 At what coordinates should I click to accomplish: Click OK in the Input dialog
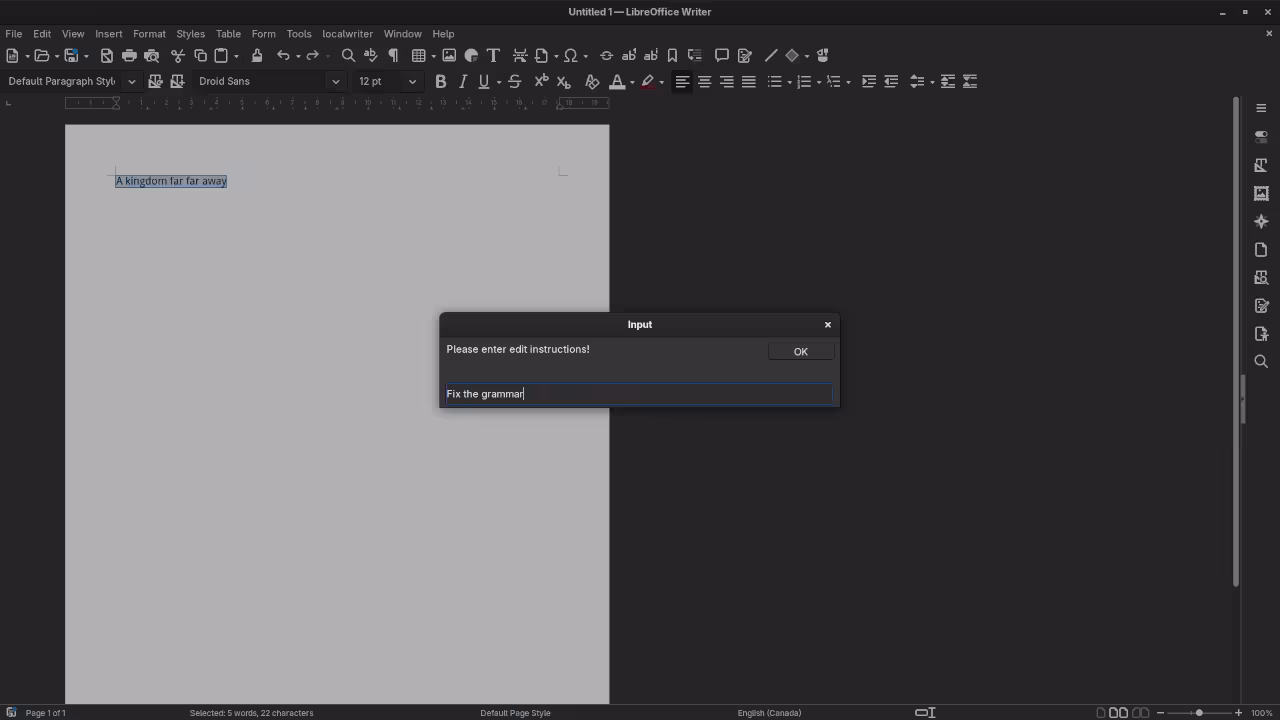point(800,351)
